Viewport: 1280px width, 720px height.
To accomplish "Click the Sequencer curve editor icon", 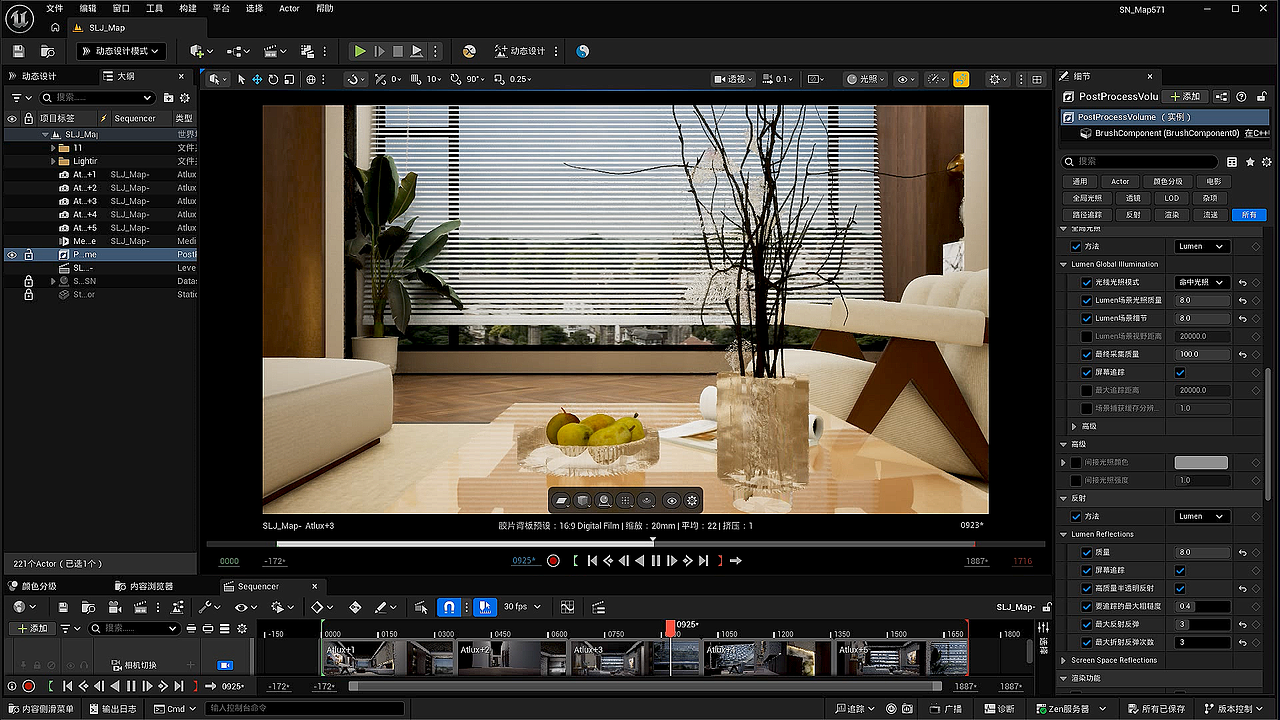I will point(568,607).
